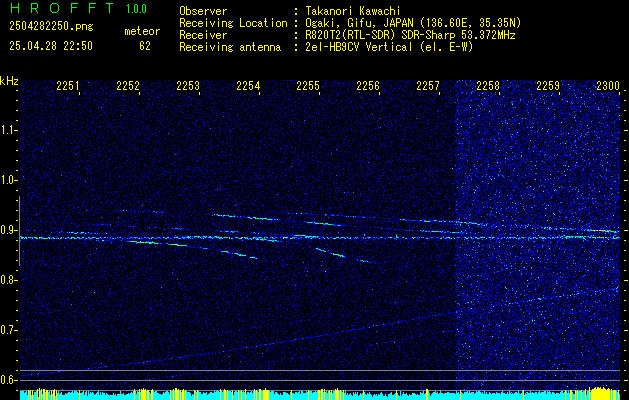Click the kHz axis unit label
The height and width of the screenshot is (400, 629).
9,81
